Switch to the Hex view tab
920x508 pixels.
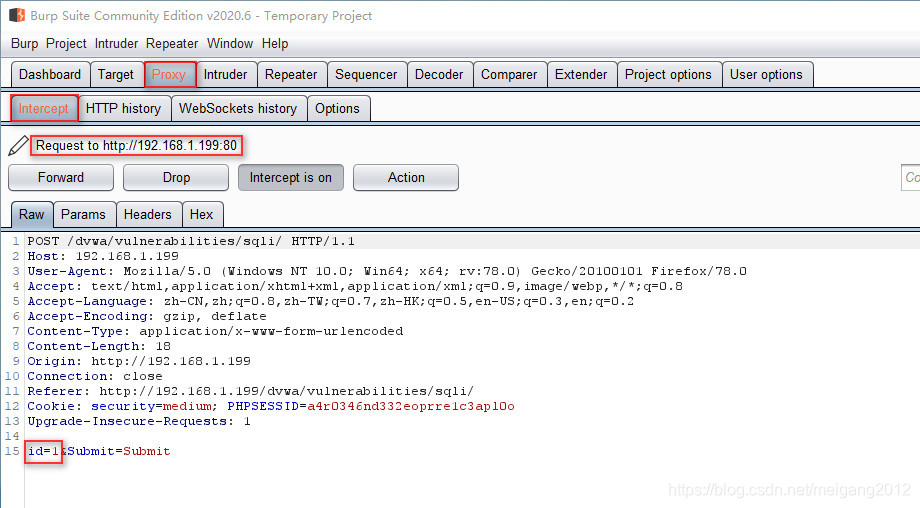coord(202,215)
